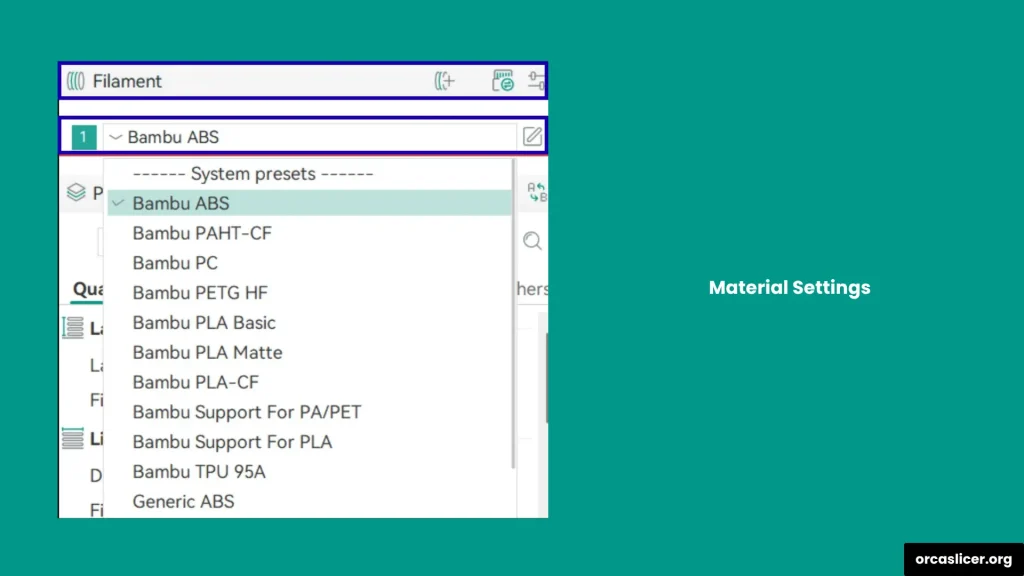This screenshot has width=1024, height=576.
Task: Click the line width section icon
Action: point(73,438)
